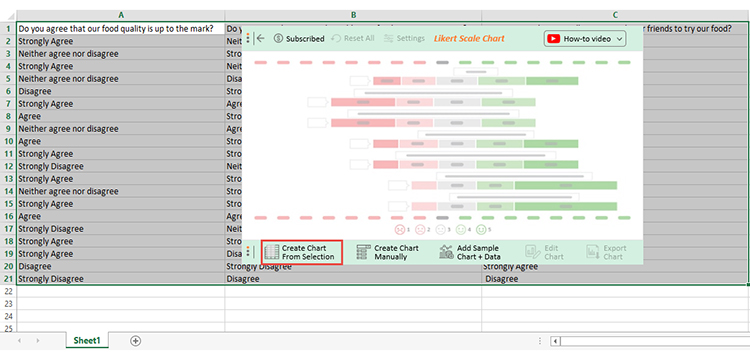This screenshot has height=360, width=750.
Task: Select cell A17 'Strongly Disagree'
Action: tap(121, 229)
